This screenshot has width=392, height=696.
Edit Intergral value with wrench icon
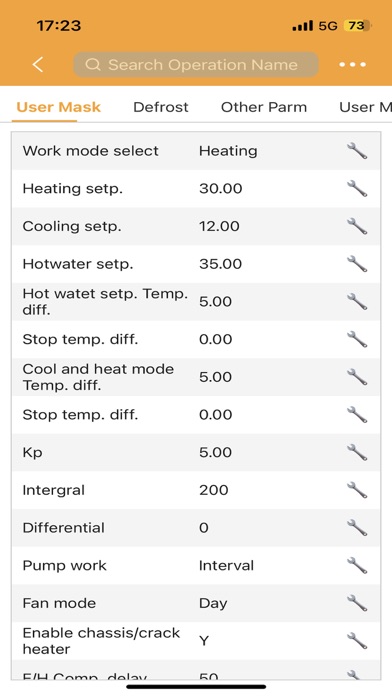pyautogui.click(x=357, y=490)
